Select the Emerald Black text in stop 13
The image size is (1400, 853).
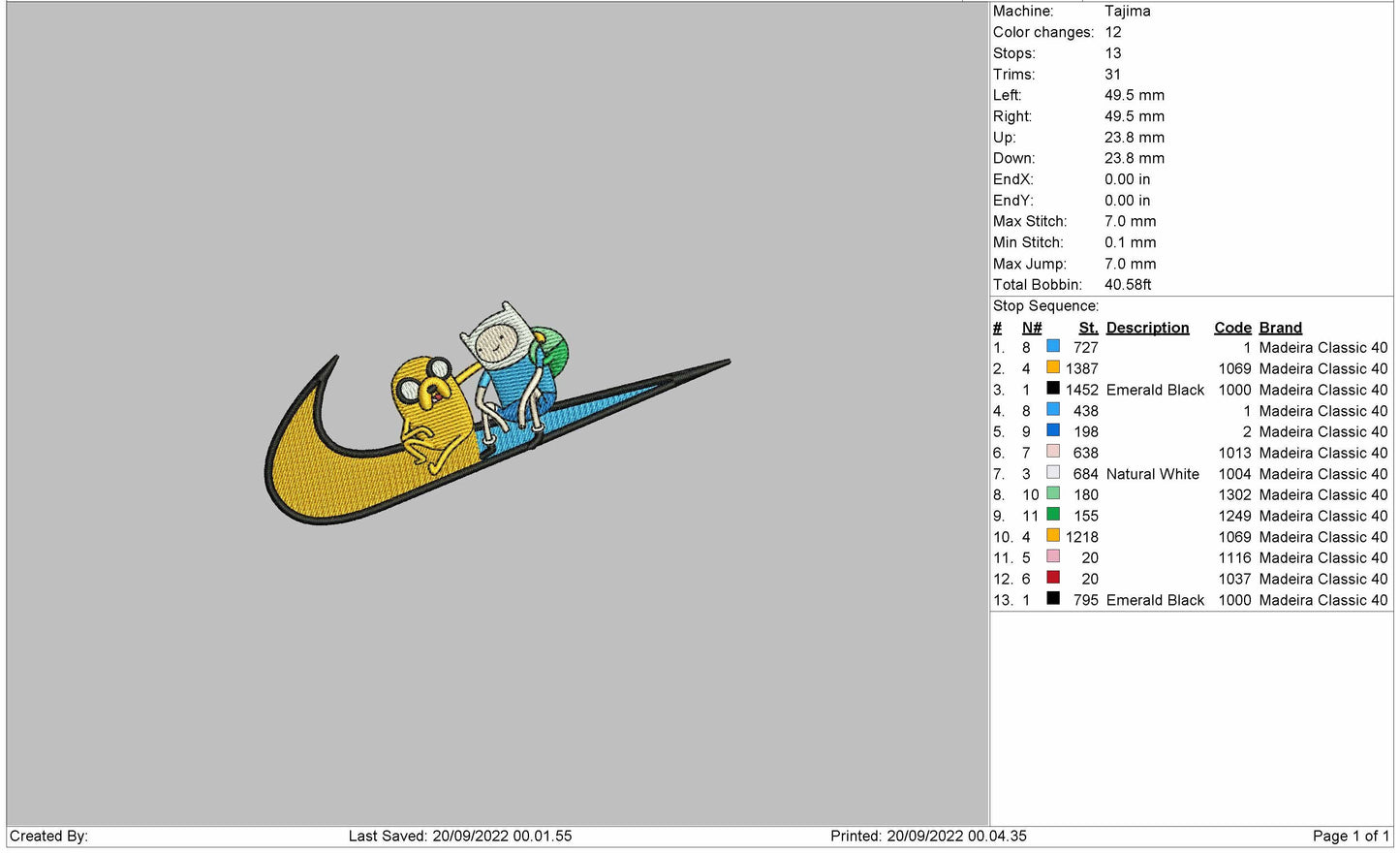(1155, 600)
